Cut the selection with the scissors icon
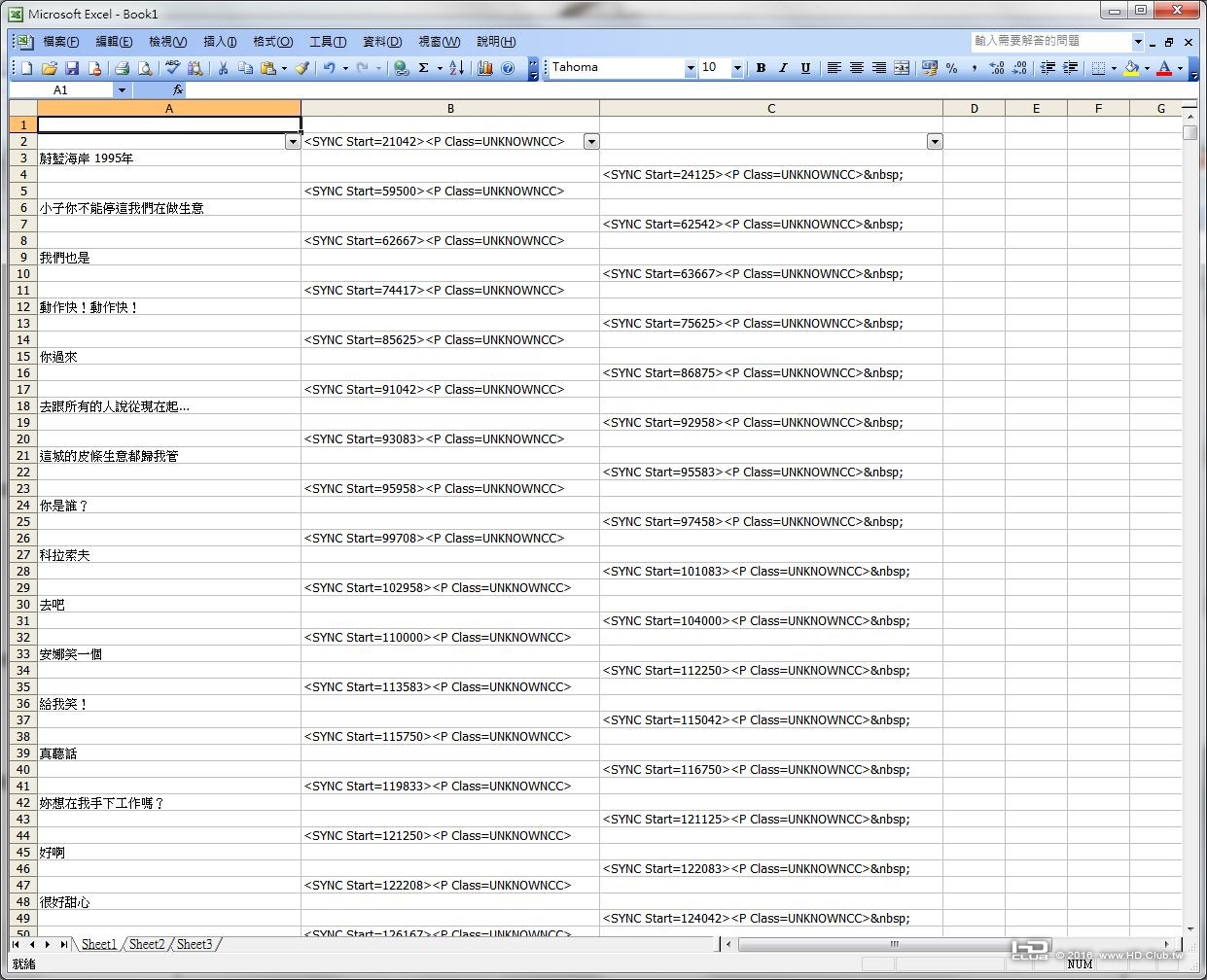 (x=223, y=68)
